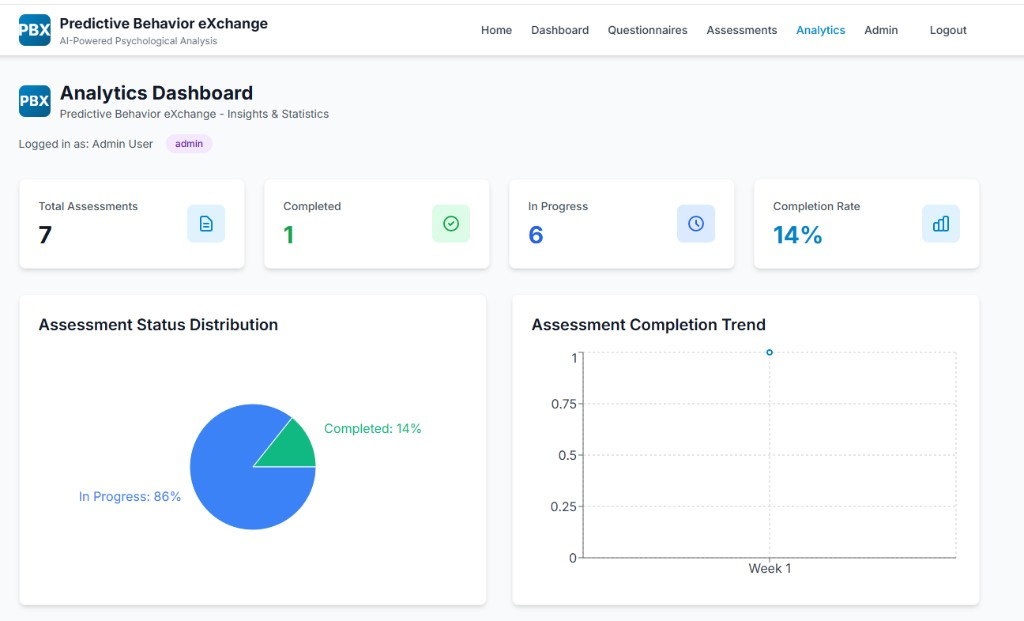Click the 'AI-Powered Psychological Analysis' tagline

(x=138, y=41)
